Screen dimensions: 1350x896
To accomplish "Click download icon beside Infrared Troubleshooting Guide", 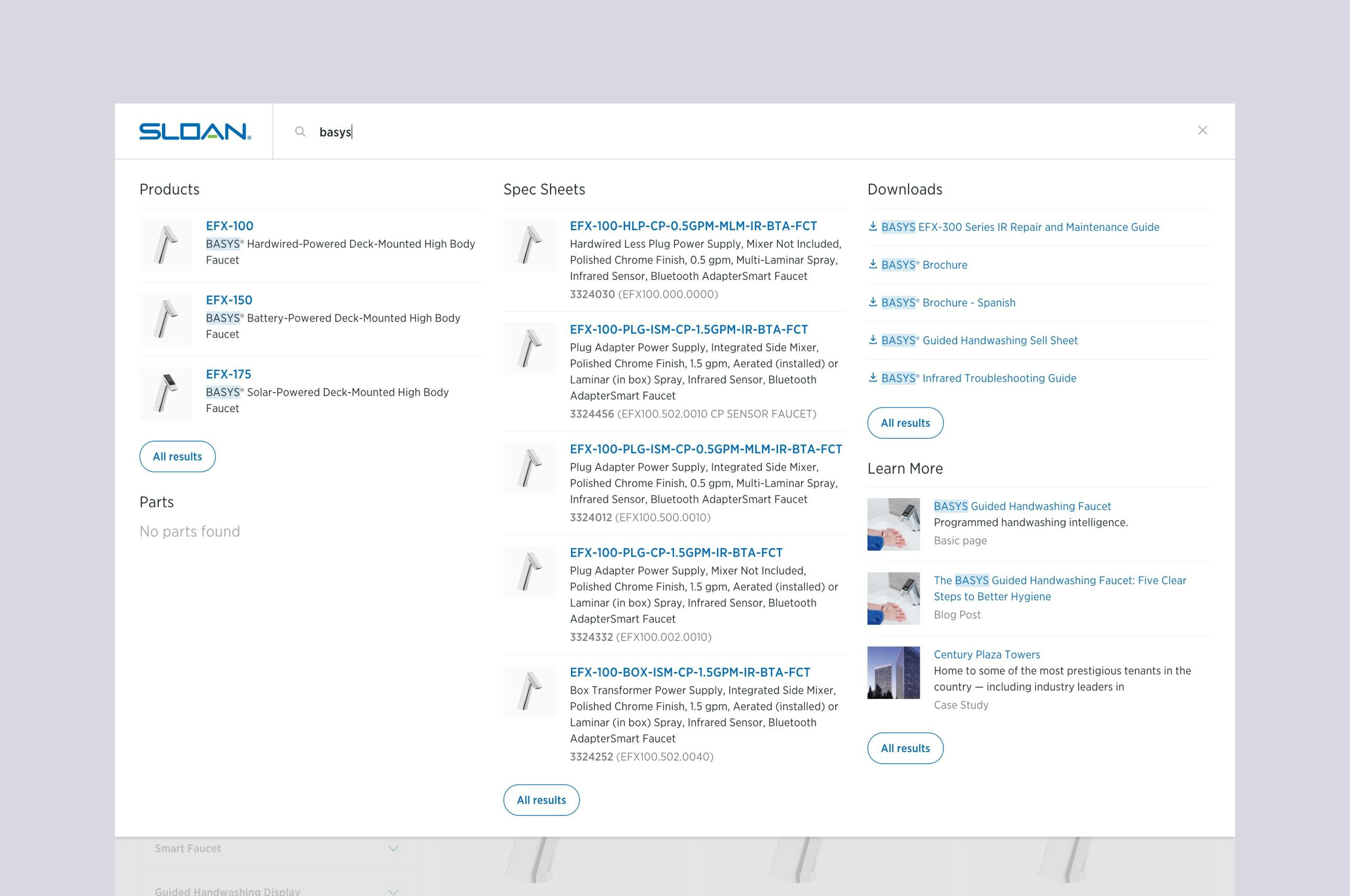I will [x=873, y=377].
